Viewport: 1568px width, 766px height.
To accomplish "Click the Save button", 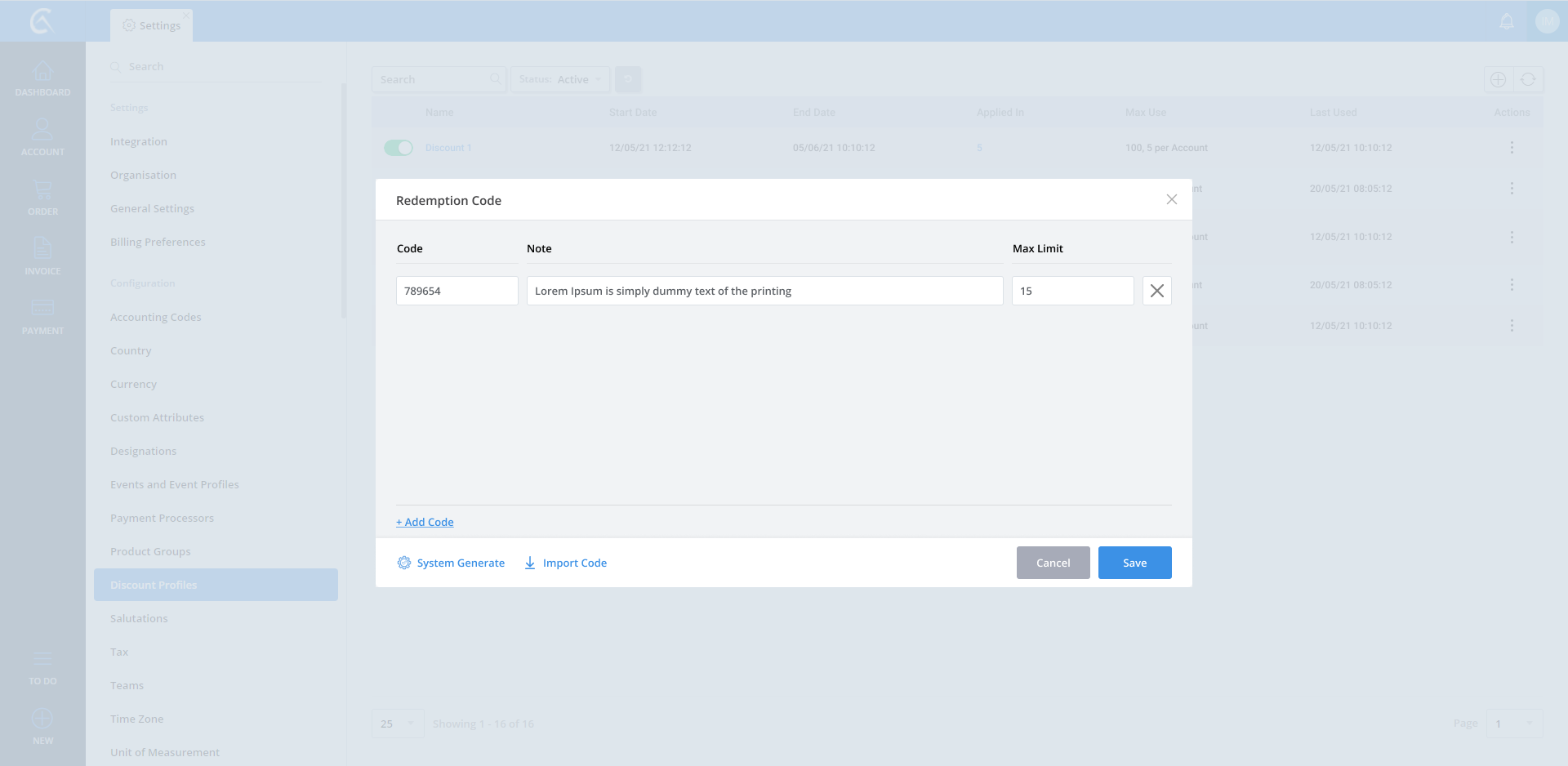I will pyautogui.click(x=1134, y=563).
